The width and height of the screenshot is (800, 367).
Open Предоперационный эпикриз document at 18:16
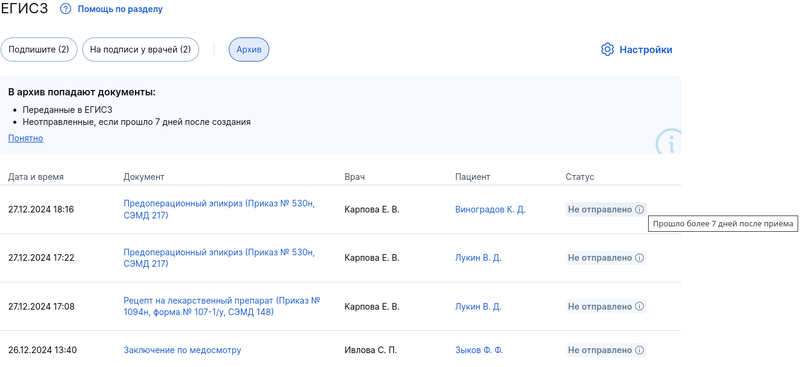[219, 210]
